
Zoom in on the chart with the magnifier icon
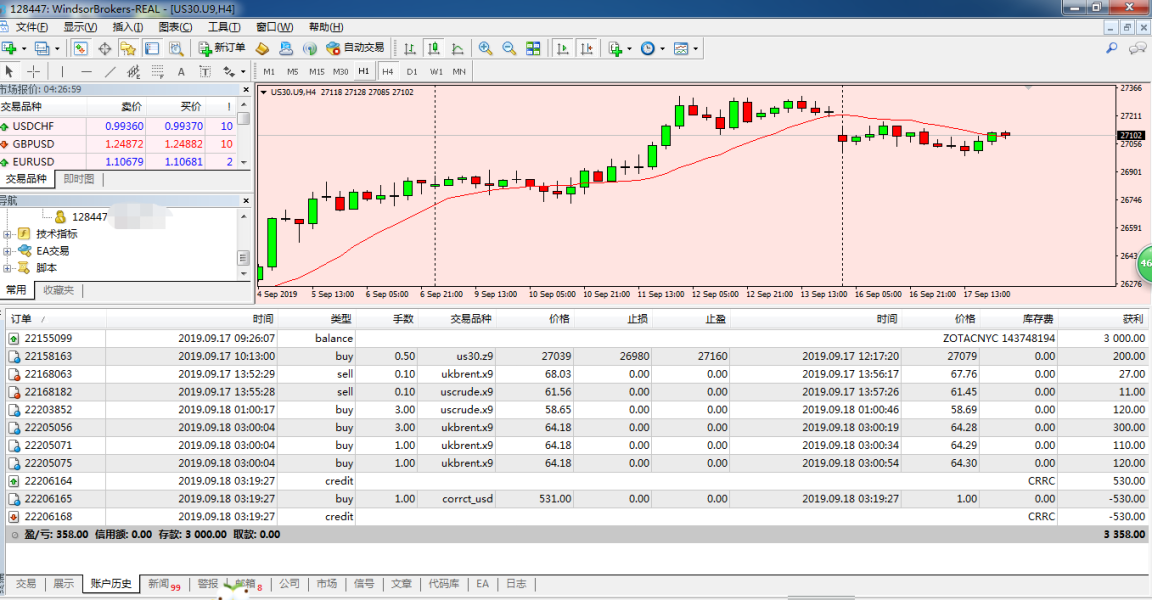pyautogui.click(x=485, y=48)
